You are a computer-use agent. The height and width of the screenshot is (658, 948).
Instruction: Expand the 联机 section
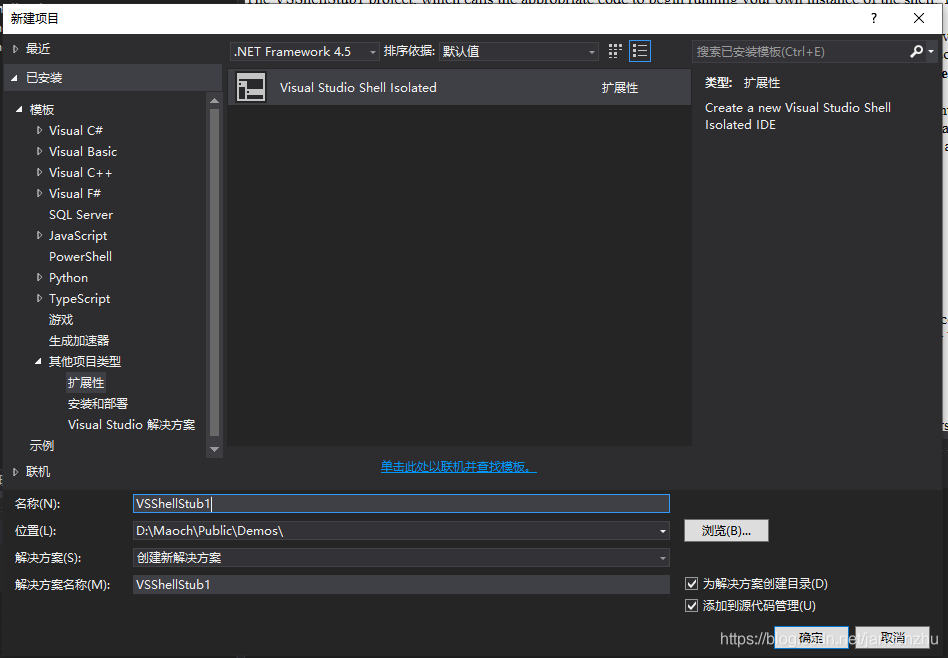pyautogui.click(x=16, y=472)
